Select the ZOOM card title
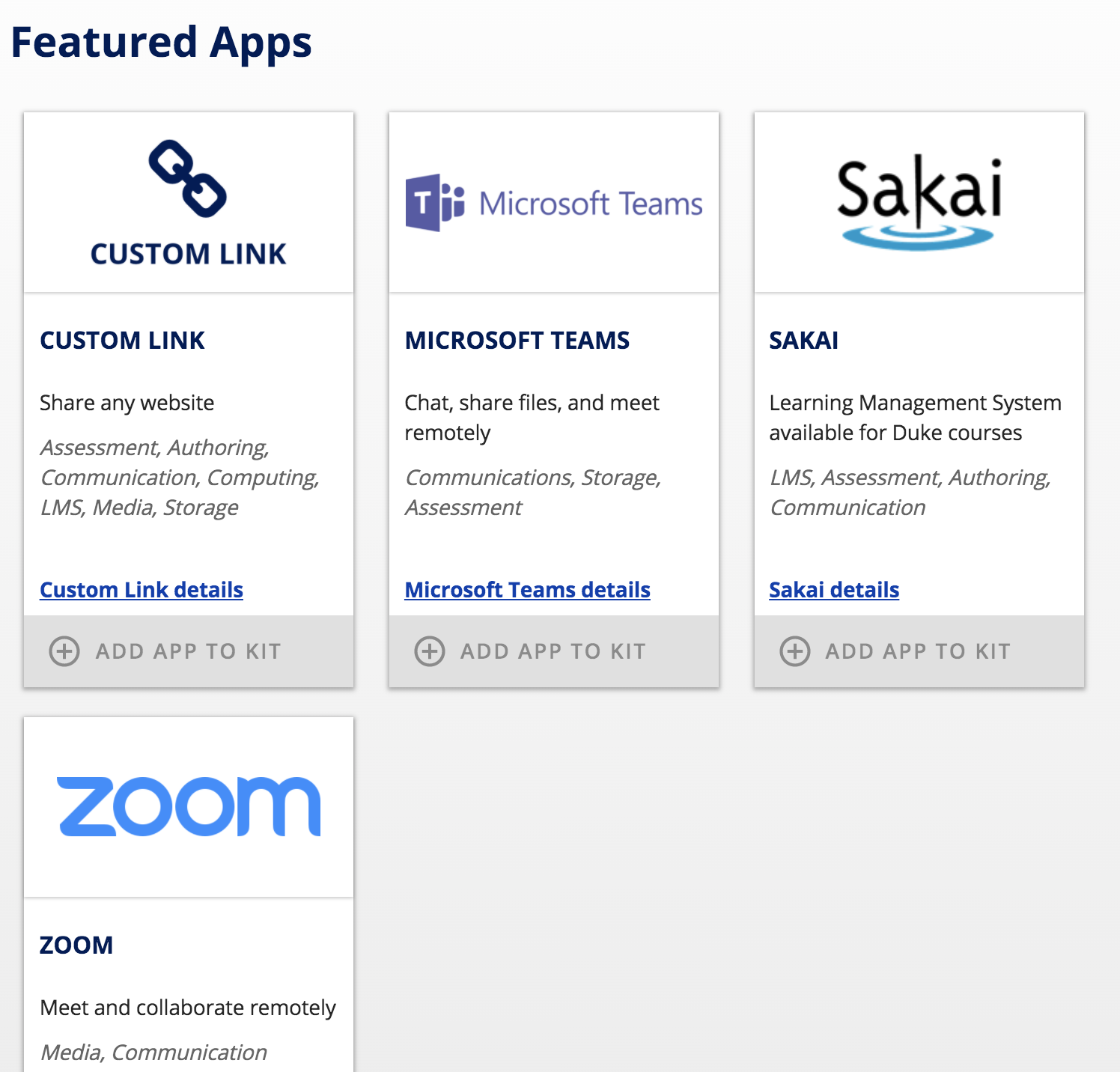The image size is (1120, 1072). (x=76, y=945)
